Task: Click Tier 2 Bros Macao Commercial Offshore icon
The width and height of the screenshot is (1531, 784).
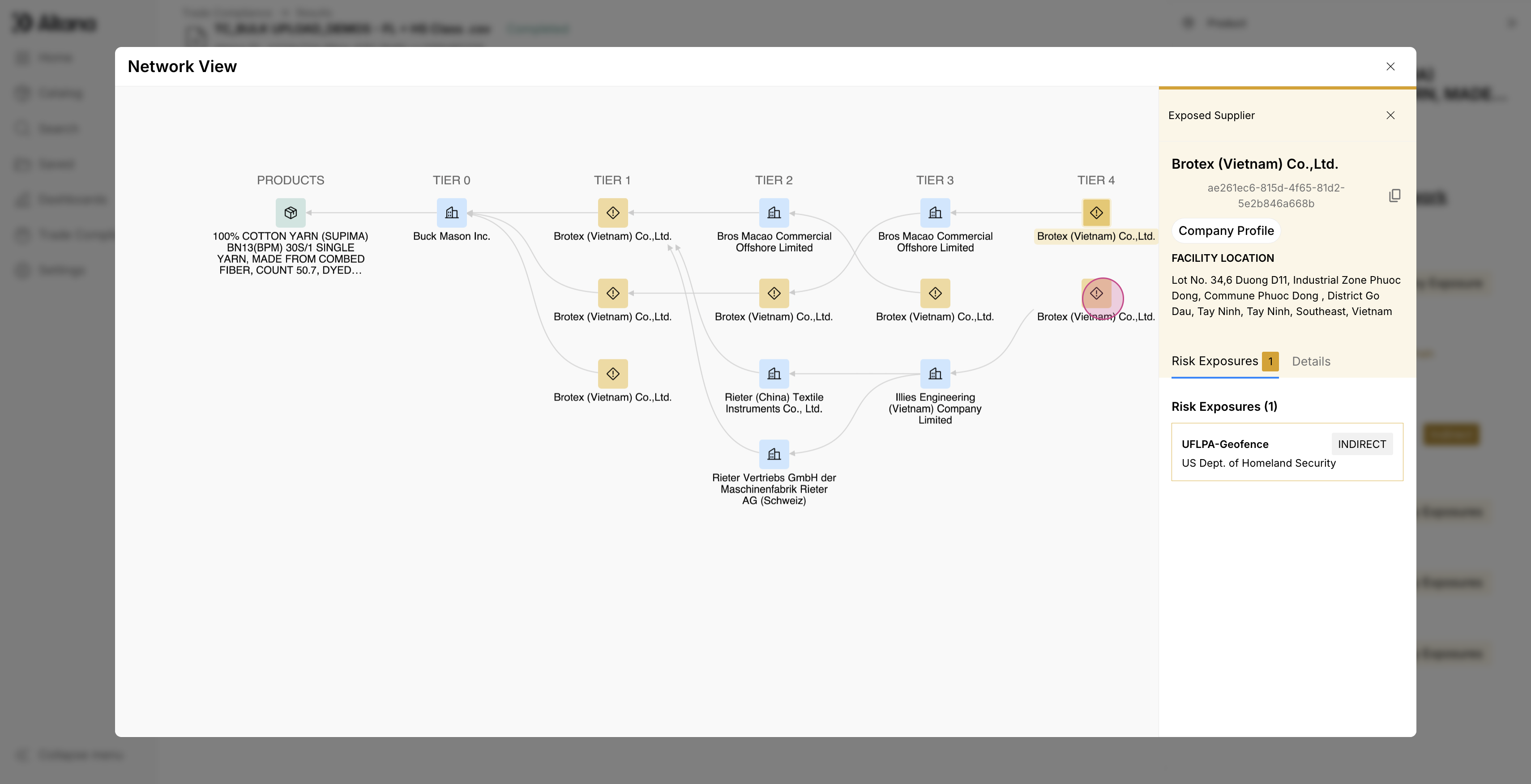Action: pos(774,213)
